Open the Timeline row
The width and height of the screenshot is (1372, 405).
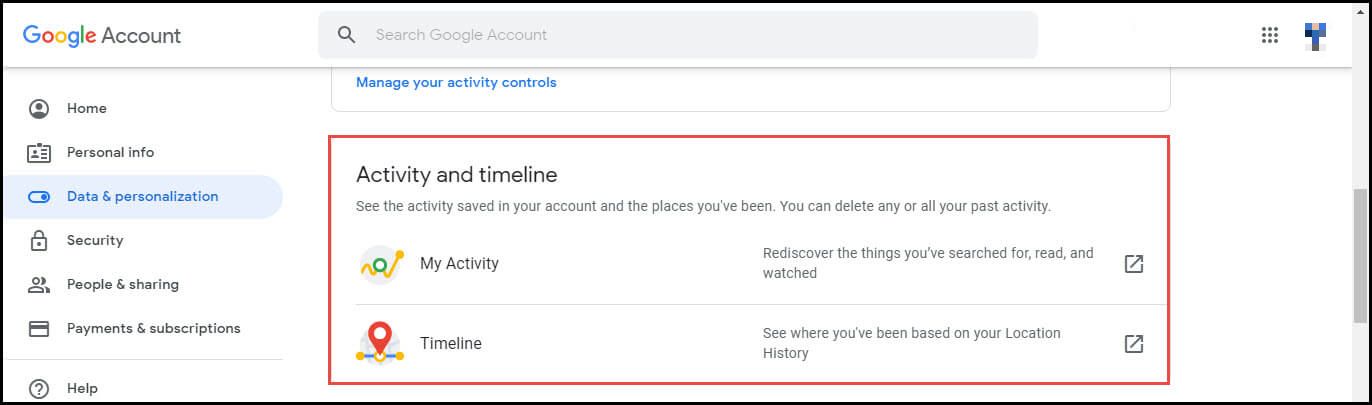(x=761, y=343)
